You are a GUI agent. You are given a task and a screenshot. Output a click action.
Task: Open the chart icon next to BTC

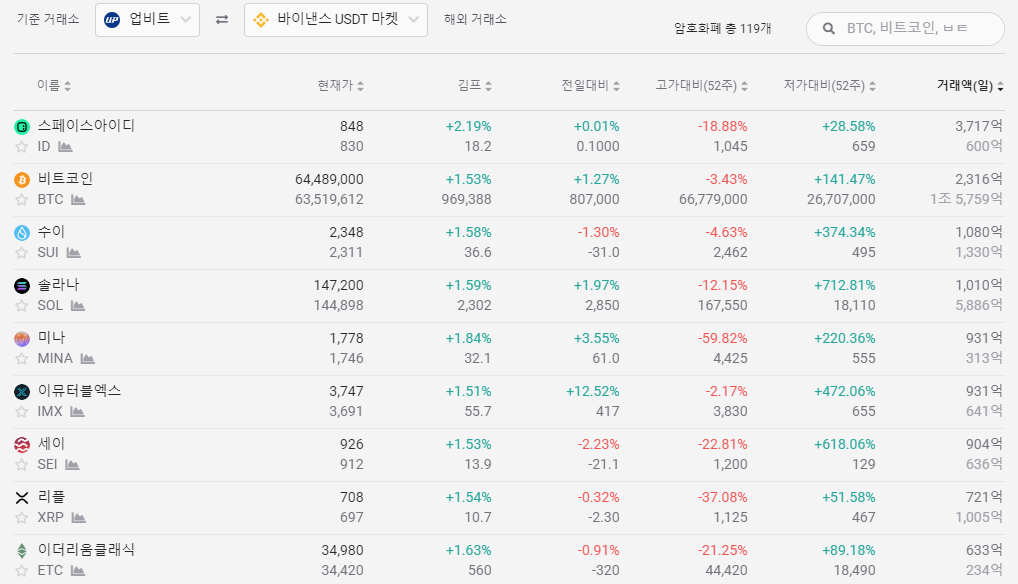78,200
